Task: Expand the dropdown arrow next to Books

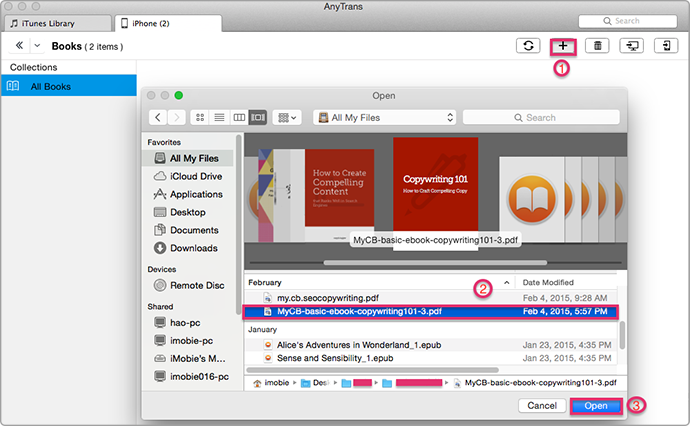Action: click(x=37, y=46)
